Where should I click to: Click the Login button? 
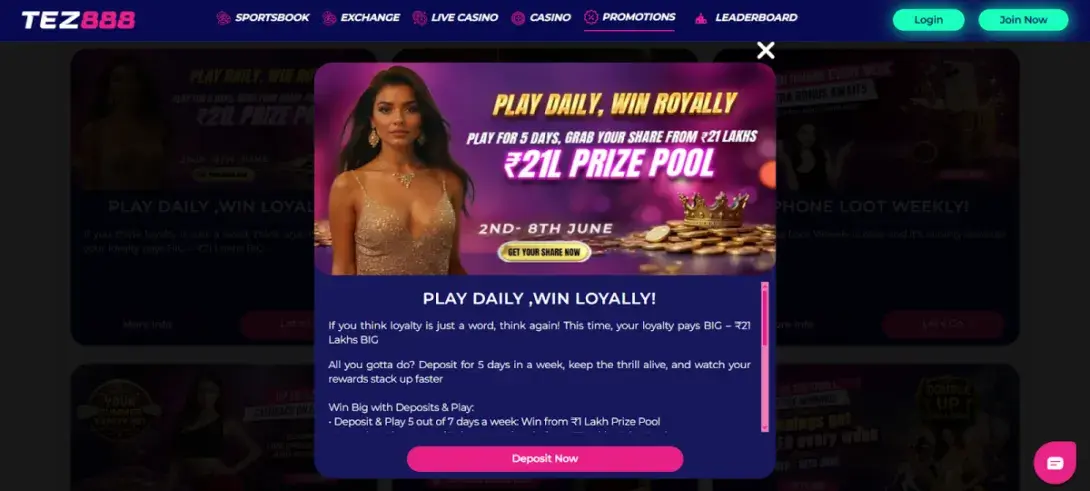tap(928, 20)
